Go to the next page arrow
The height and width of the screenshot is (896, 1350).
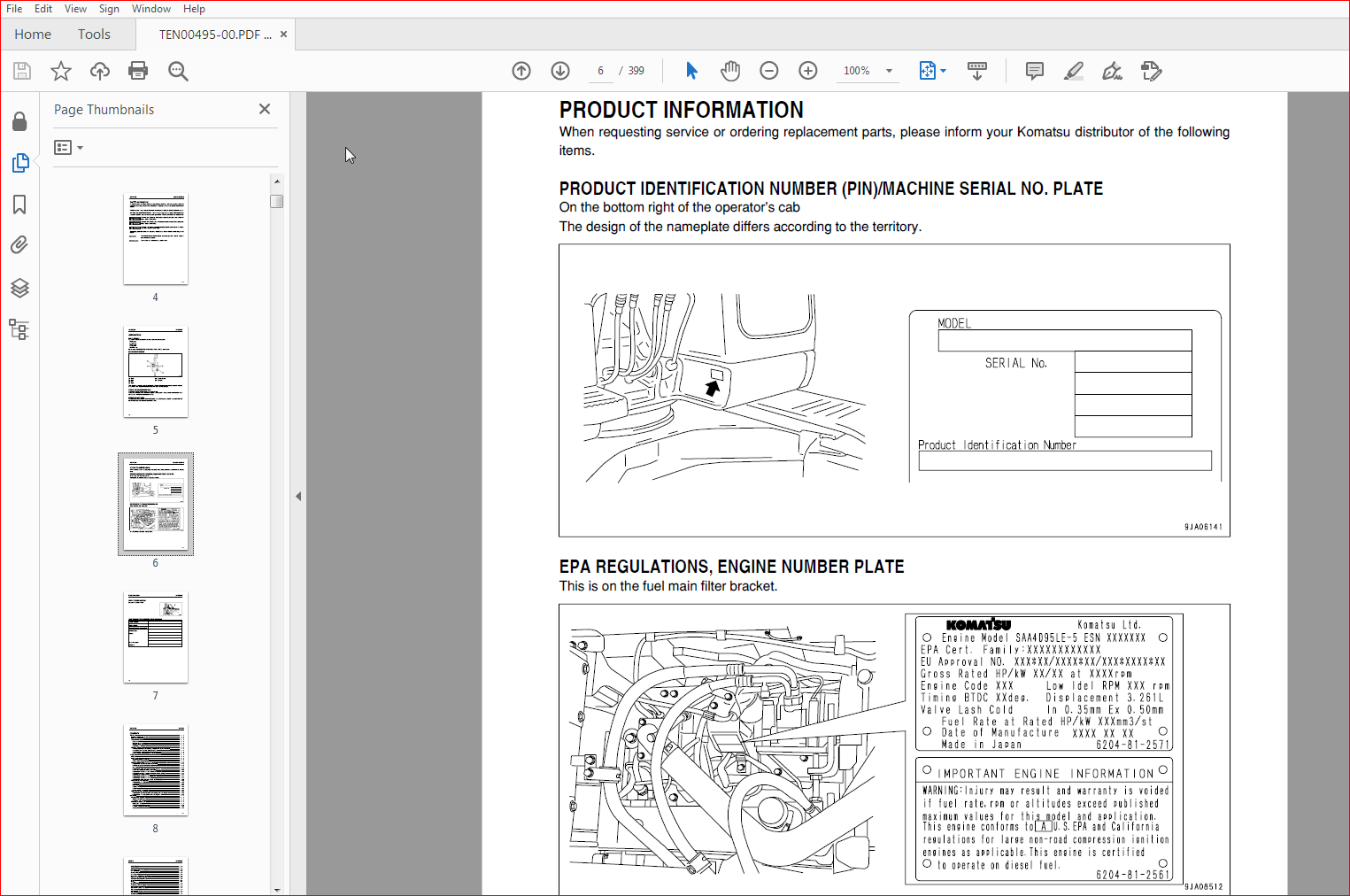[x=560, y=71]
